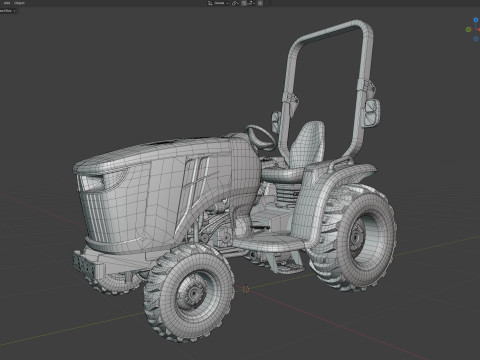Screen dimensions: 480x360
Task: Select the tractor front grille
Action: tap(97, 217)
